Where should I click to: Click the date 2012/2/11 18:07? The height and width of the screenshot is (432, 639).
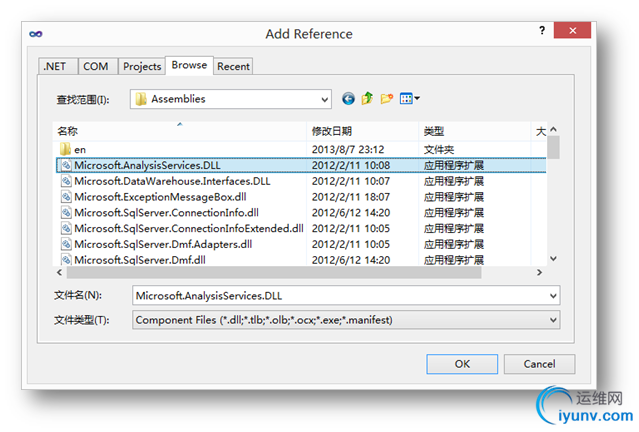pyautogui.click(x=350, y=197)
